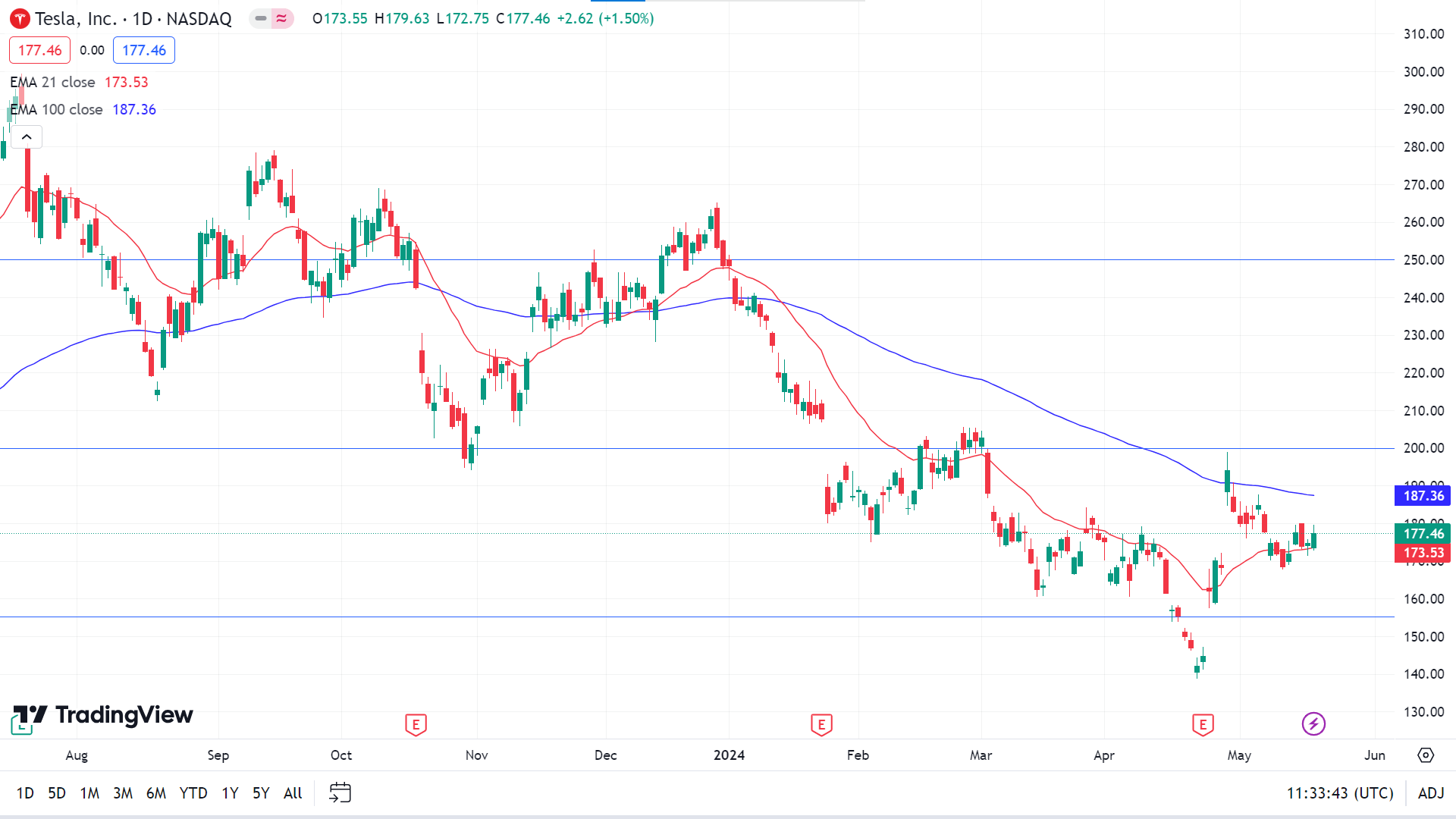
Task: Select the 3M time range
Action: tap(123, 793)
